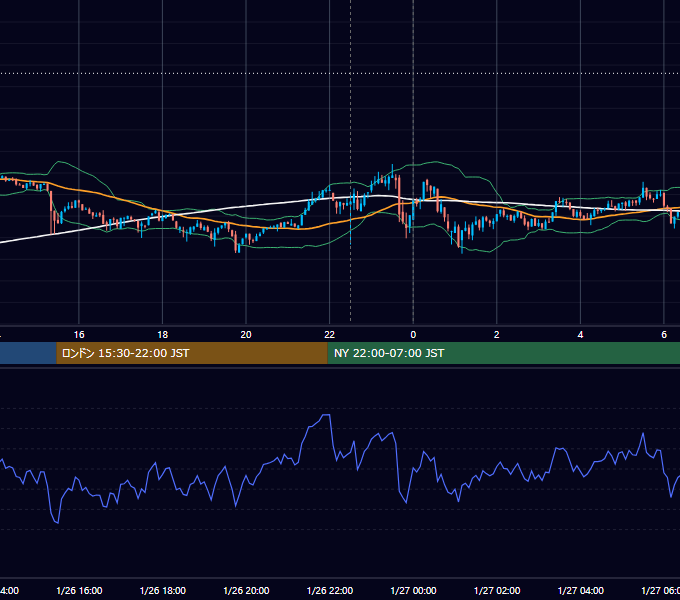Click the hour label 22 on the upper time axis
Screen dimensions: 680x600
tap(330, 335)
